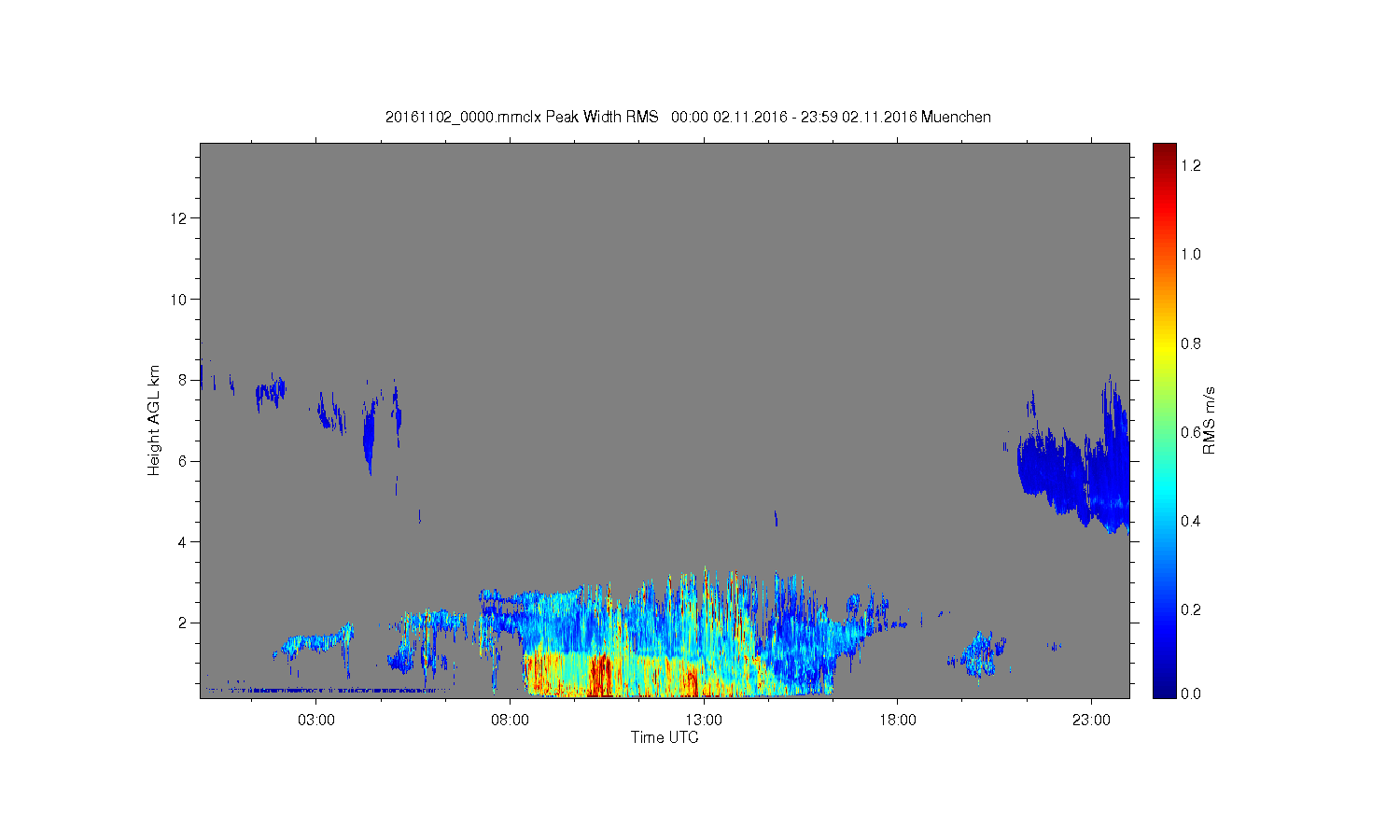Click the colorbar value 0.6

(1191, 432)
